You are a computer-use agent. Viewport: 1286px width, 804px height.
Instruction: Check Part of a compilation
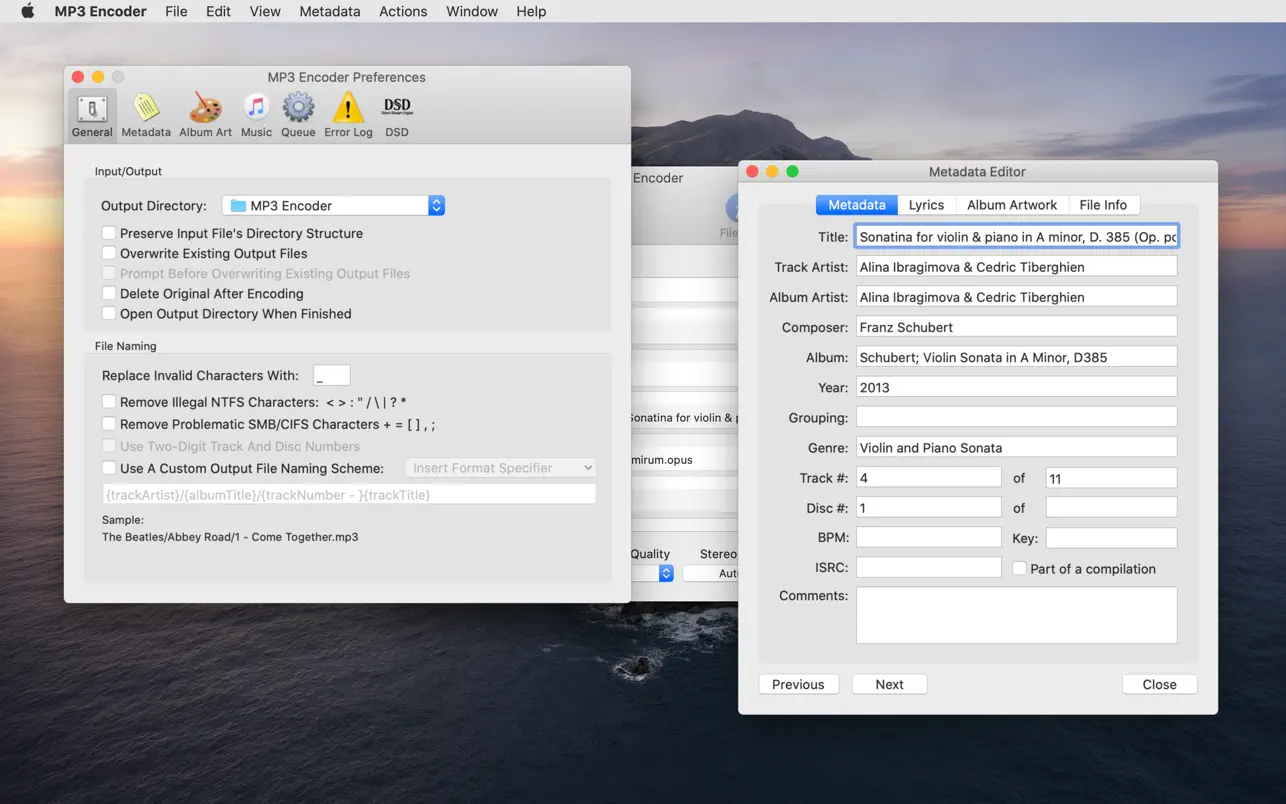click(x=1019, y=568)
